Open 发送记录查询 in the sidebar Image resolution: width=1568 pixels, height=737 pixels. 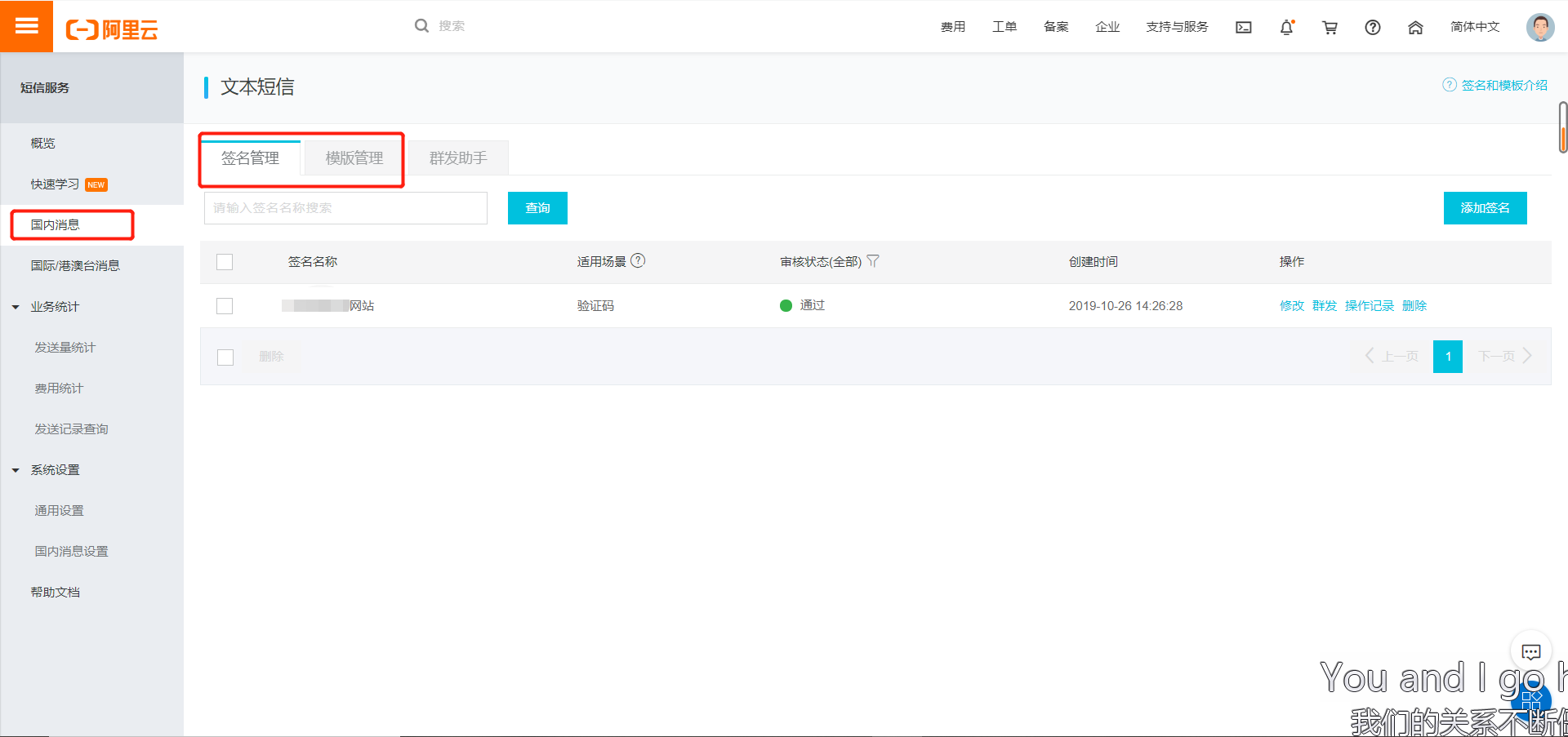click(71, 429)
